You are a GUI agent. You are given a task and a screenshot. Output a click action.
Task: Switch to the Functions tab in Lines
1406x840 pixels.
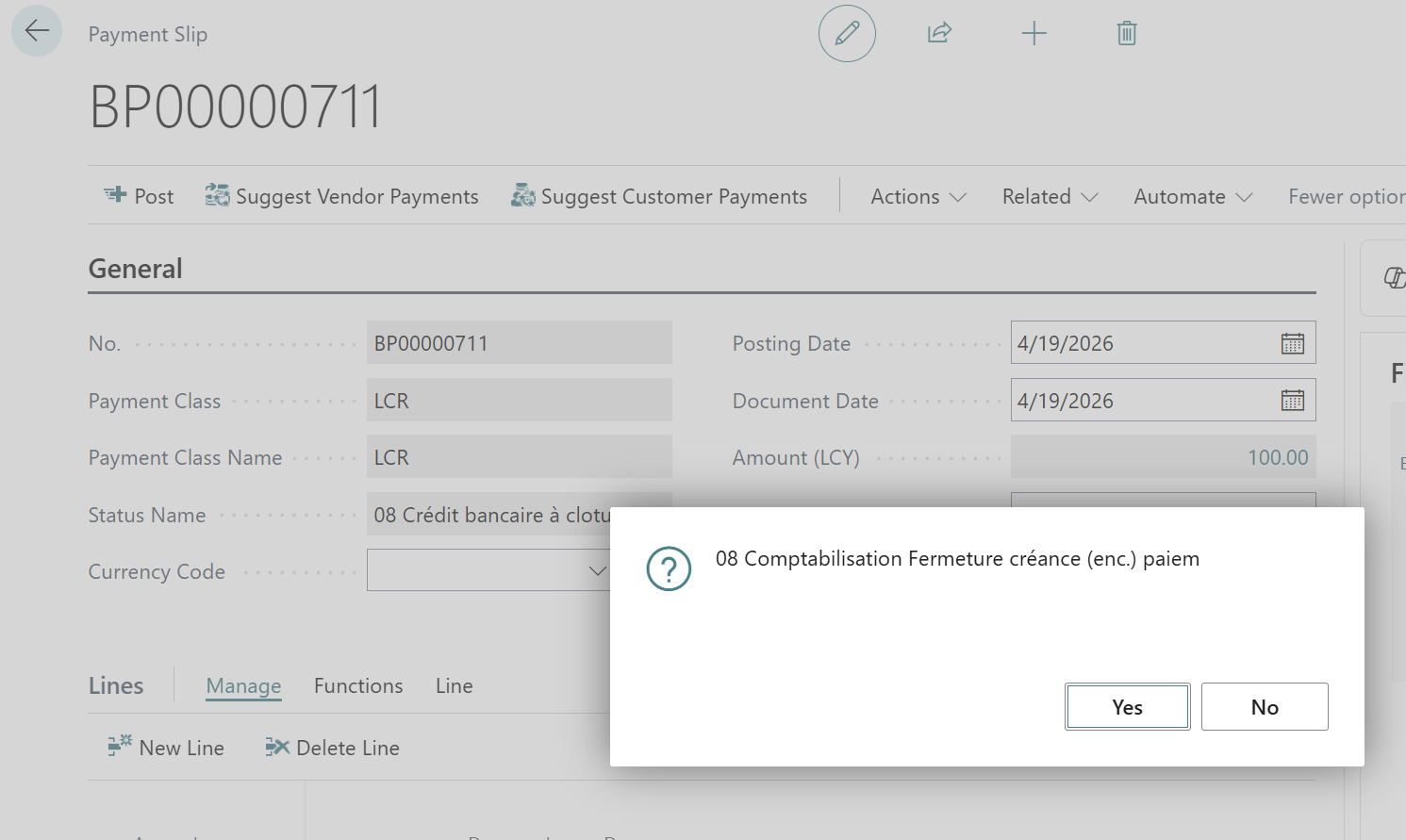pyautogui.click(x=358, y=686)
